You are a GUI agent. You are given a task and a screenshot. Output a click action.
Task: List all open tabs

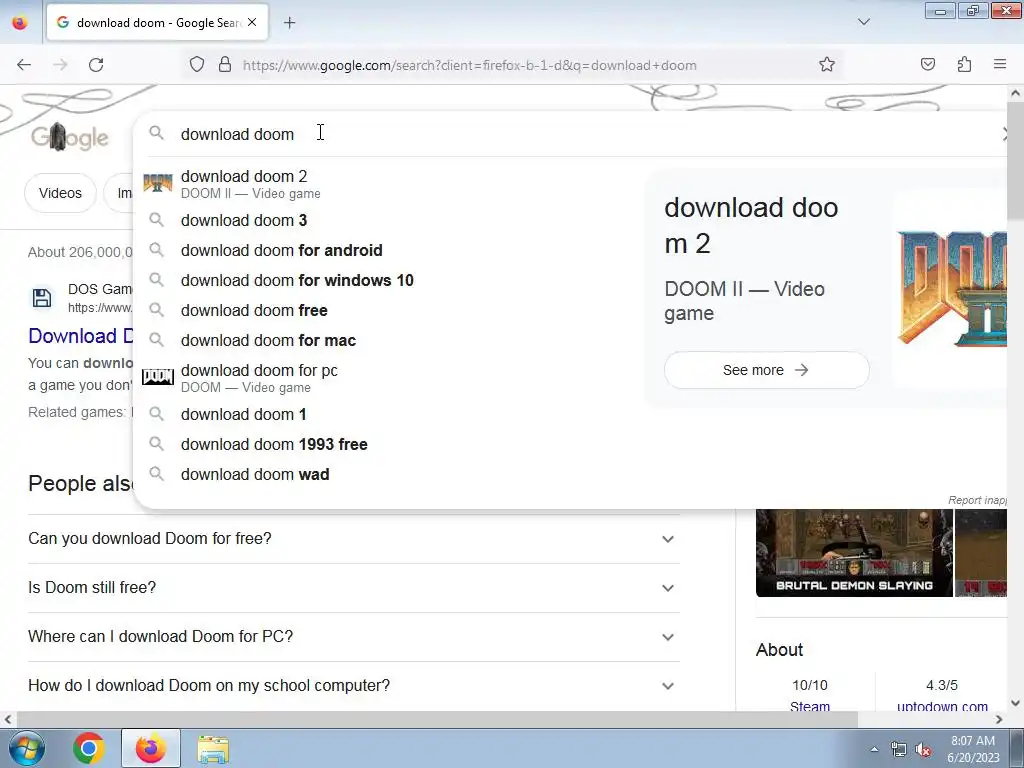tap(863, 22)
